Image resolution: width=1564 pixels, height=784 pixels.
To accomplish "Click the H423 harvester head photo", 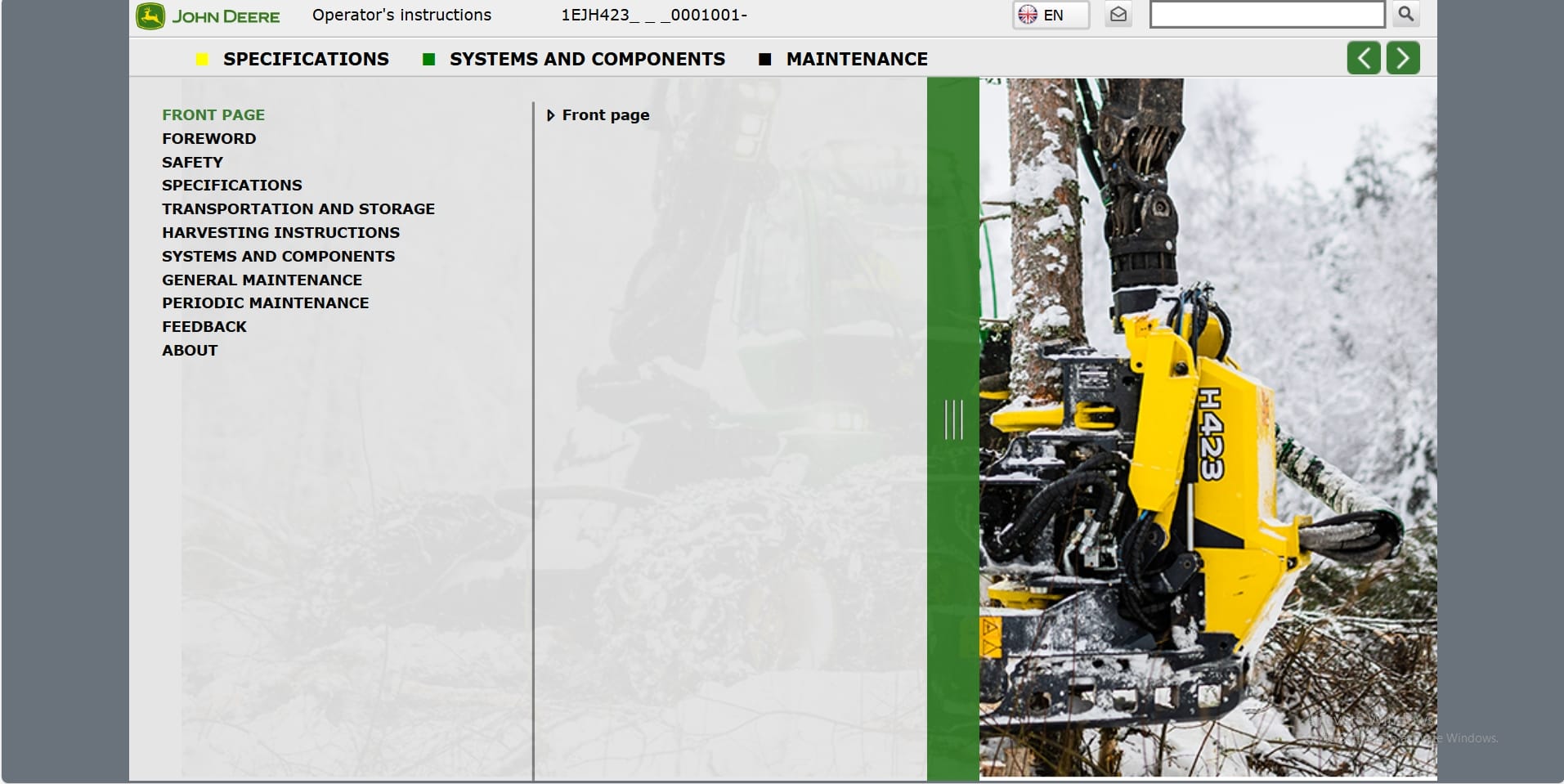I will click(x=1208, y=427).
